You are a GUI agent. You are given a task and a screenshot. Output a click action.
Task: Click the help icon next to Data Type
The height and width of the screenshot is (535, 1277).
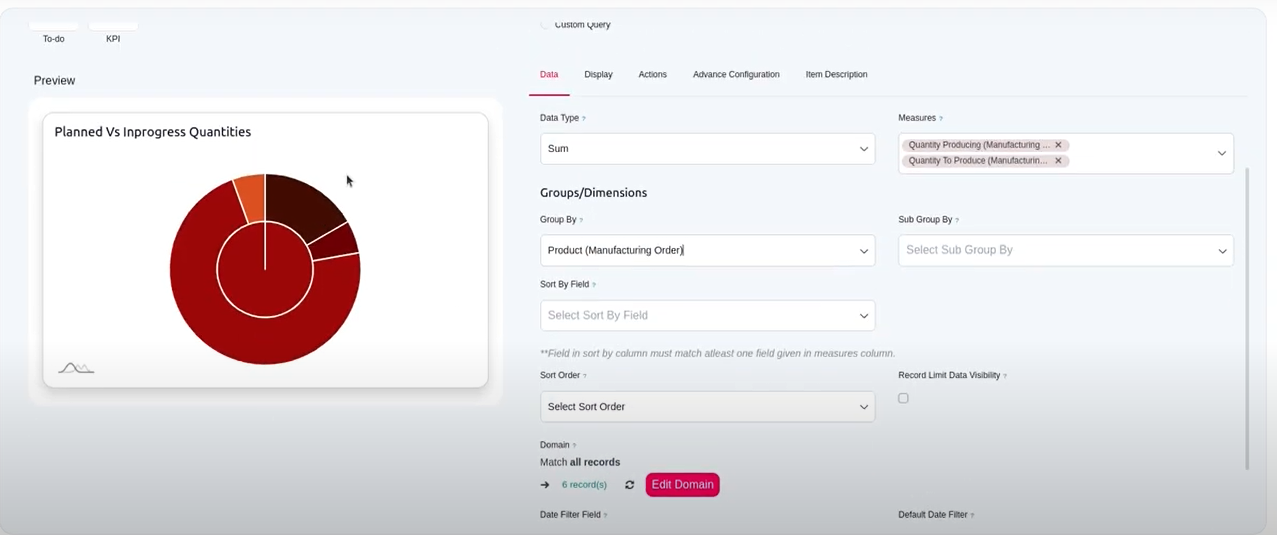pyautogui.click(x=584, y=118)
